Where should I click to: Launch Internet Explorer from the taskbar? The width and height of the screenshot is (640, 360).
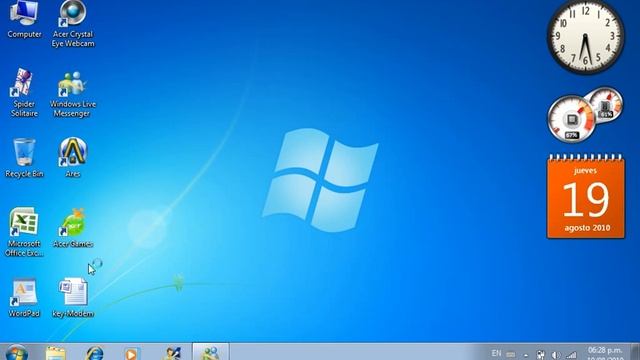coord(95,353)
